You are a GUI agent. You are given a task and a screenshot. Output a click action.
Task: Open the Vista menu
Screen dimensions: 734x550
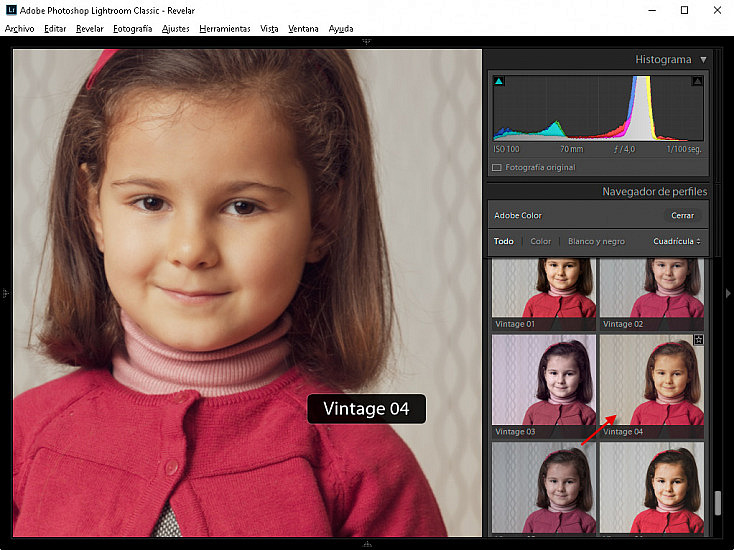click(269, 29)
